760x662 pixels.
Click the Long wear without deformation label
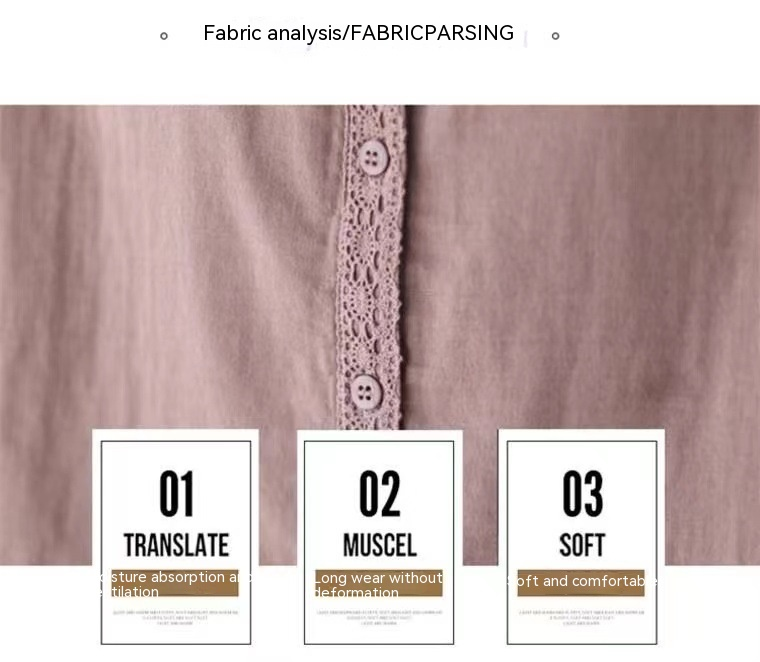(379, 583)
